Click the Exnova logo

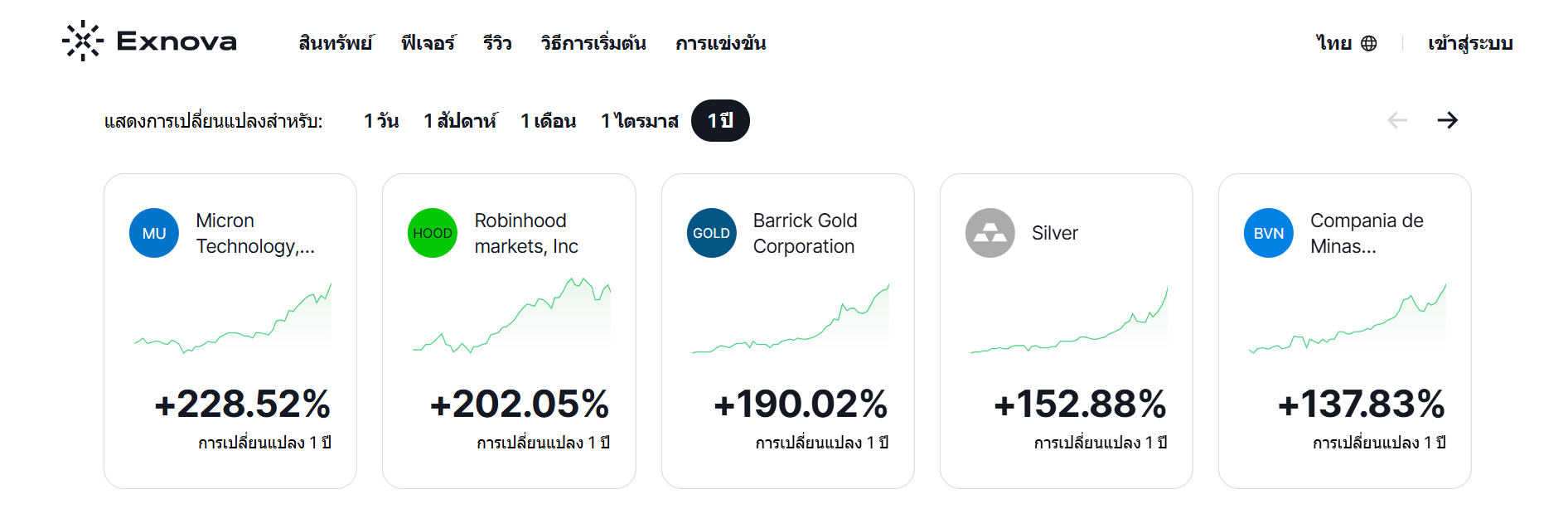pos(150,41)
